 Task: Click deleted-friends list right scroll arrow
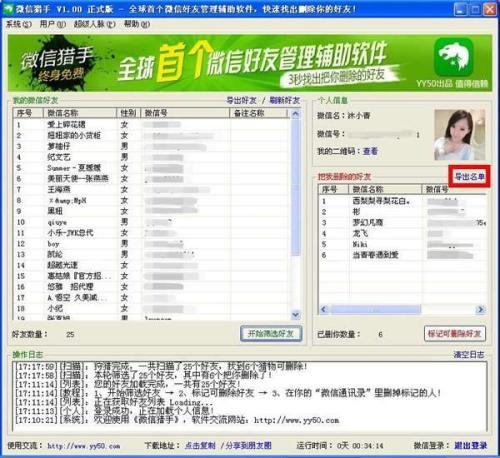point(480,309)
